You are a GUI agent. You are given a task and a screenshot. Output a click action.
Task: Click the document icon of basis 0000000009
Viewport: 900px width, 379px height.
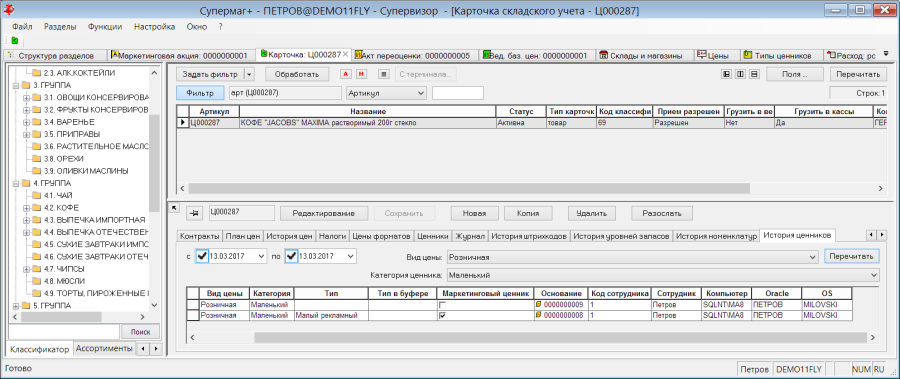(x=538, y=304)
